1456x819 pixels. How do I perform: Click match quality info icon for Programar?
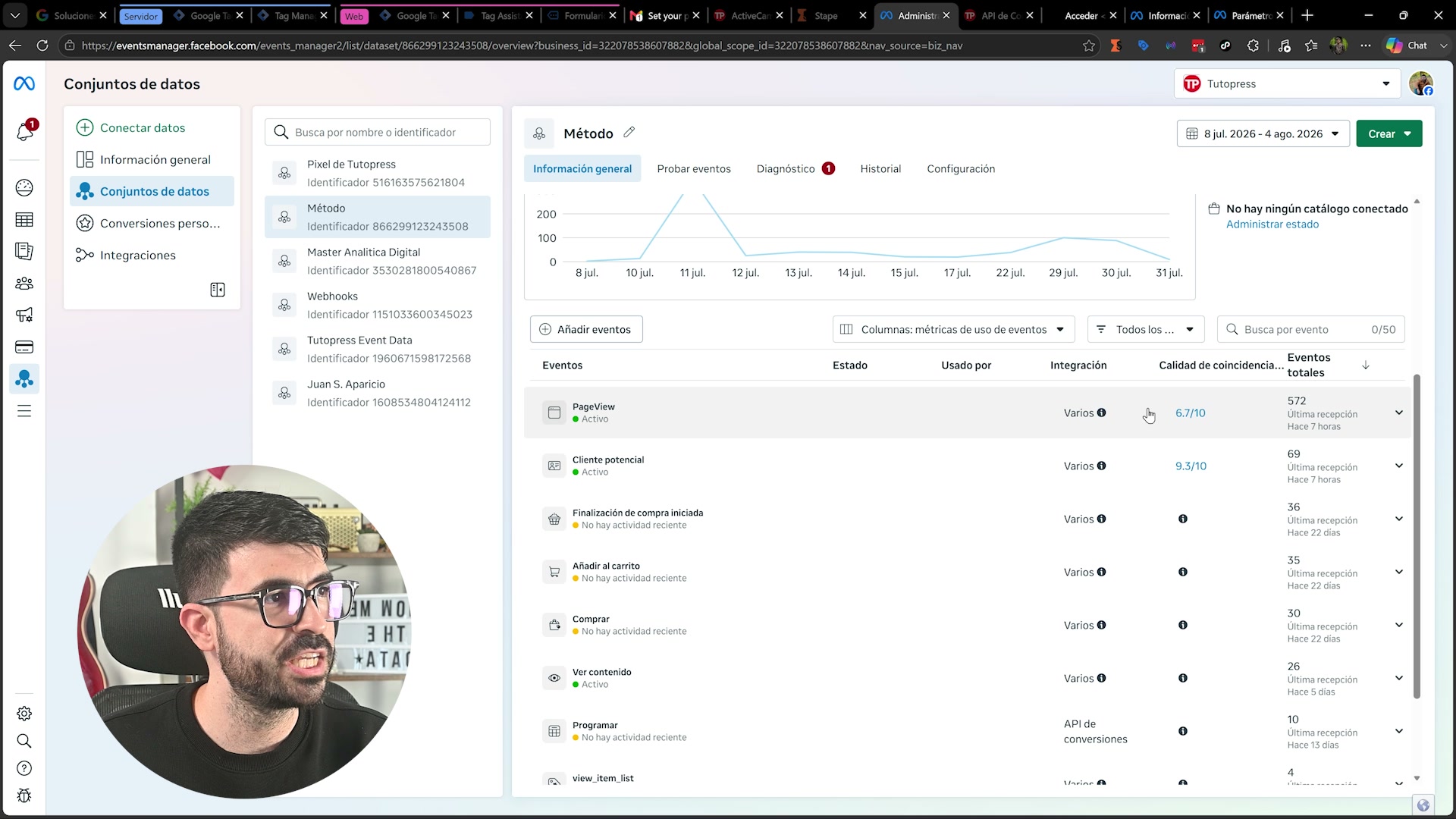[1183, 731]
